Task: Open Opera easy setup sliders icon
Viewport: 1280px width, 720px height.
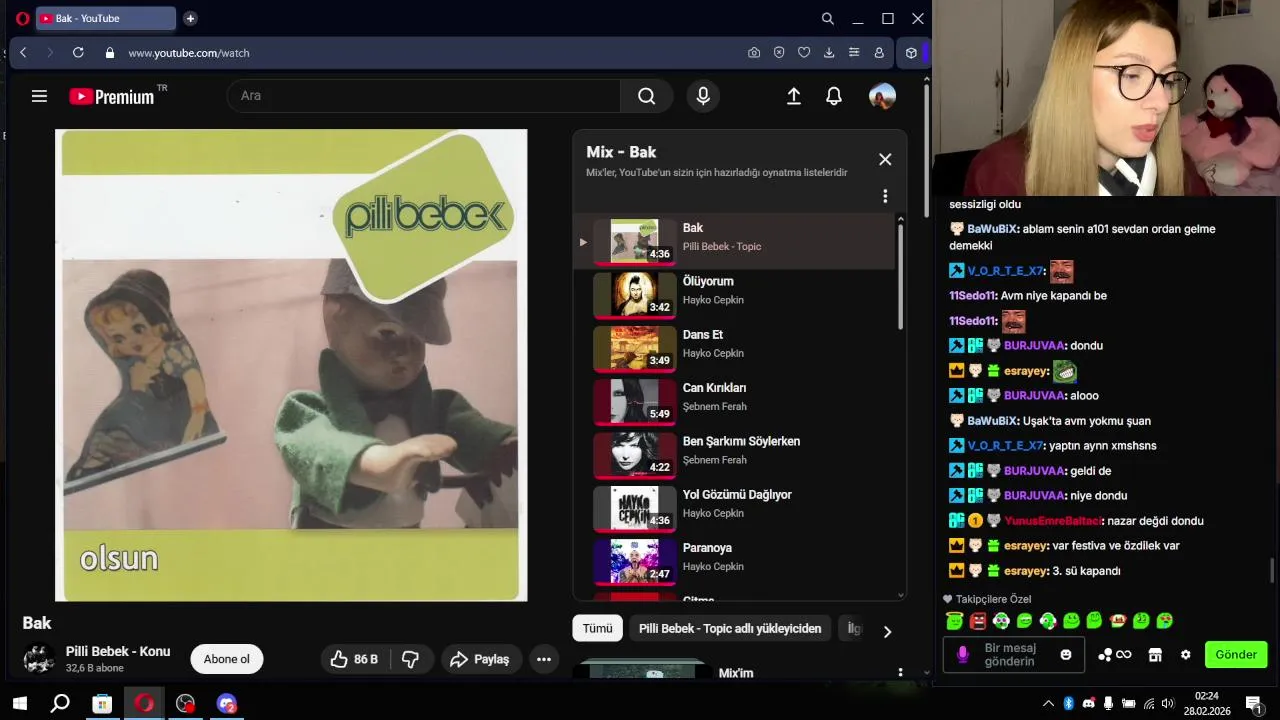Action: click(x=854, y=53)
